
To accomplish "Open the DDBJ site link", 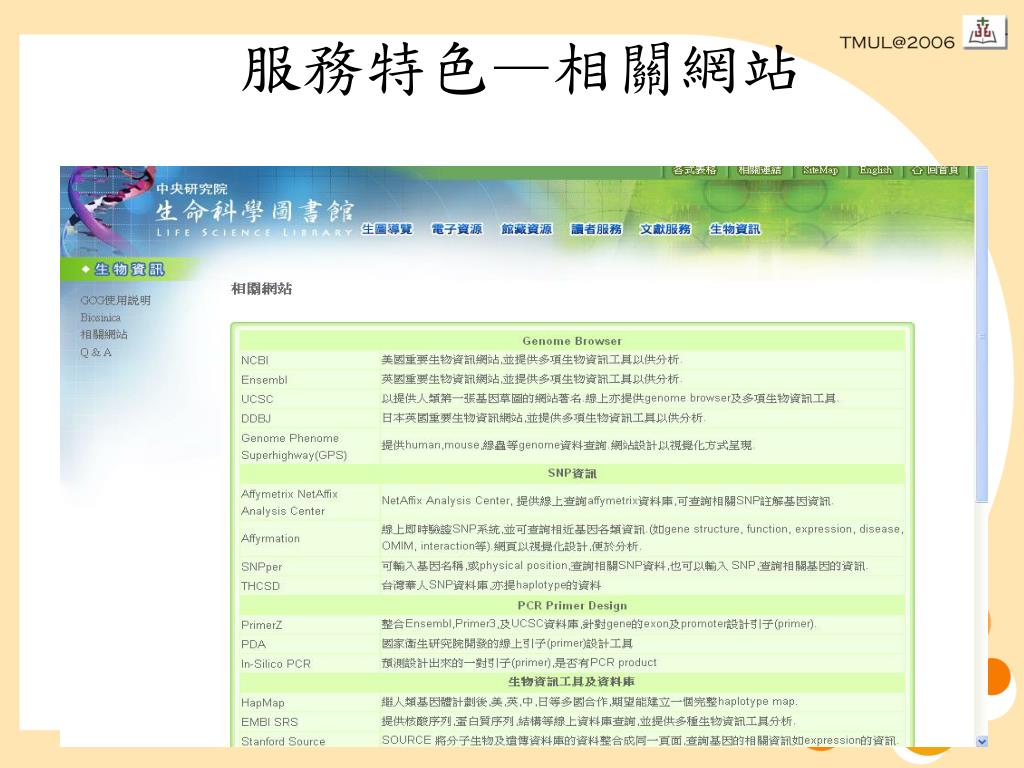I will [x=255, y=419].
